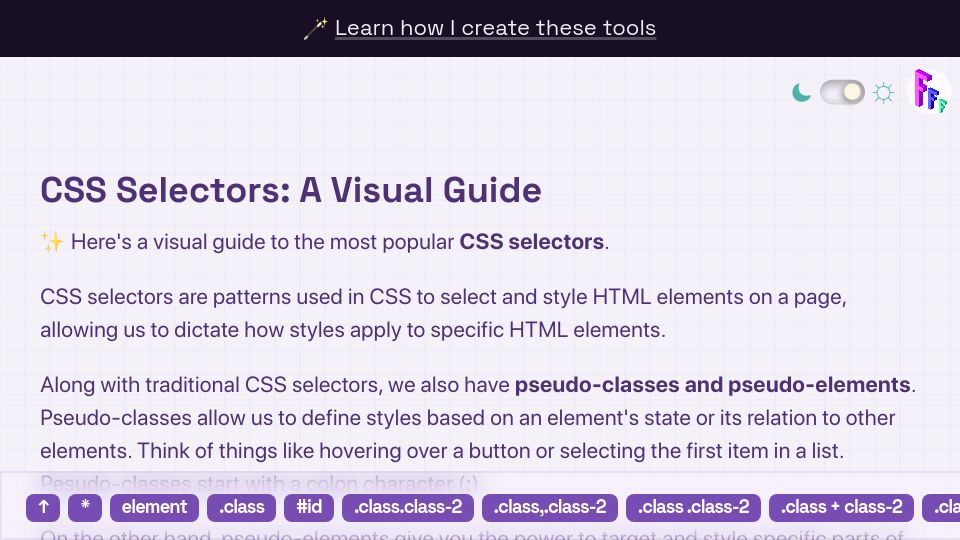Select the universal * selector chip
The width and height of the screenshot is (960, 540).
click(85, 508)
